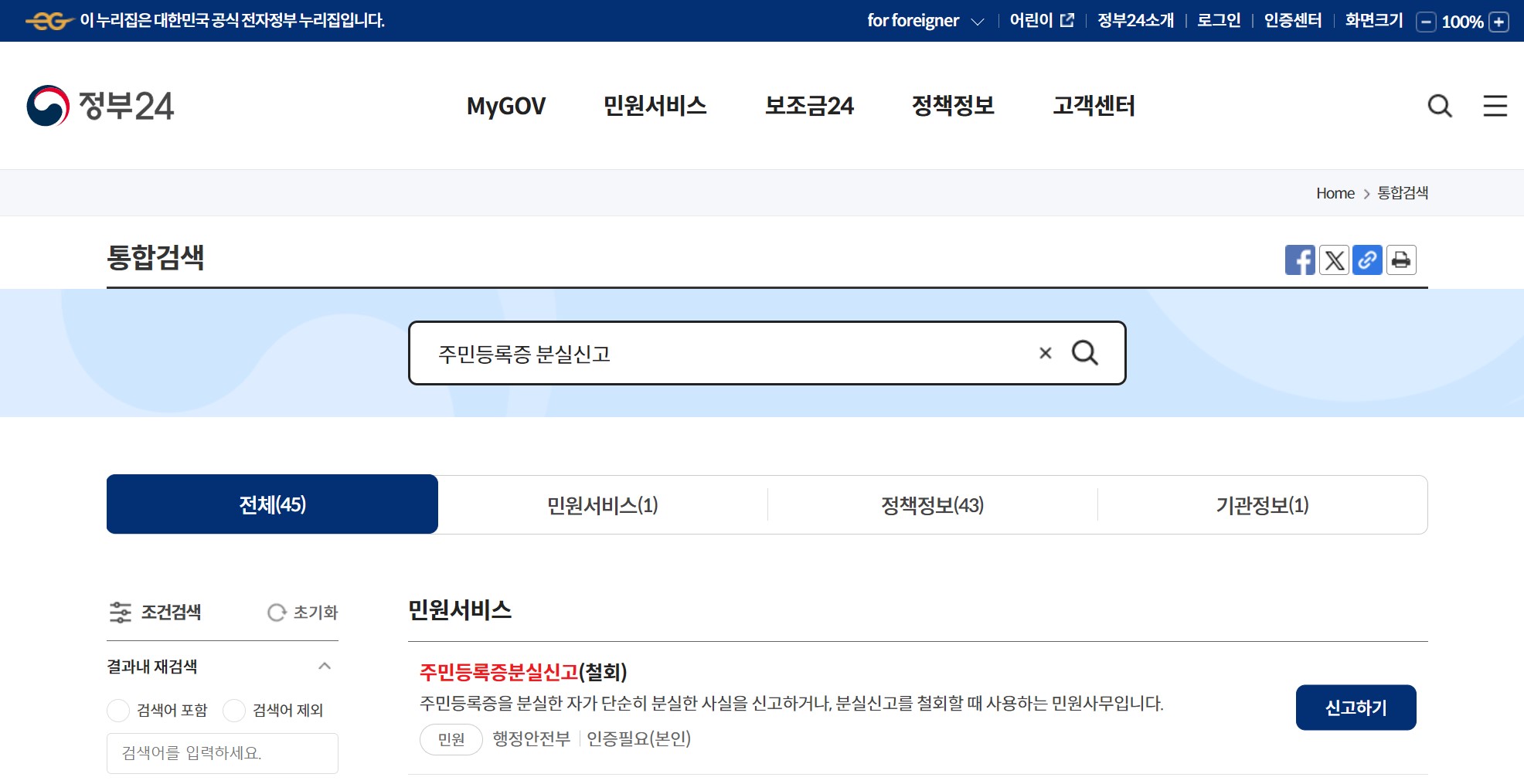Select the 검색어 제외 radio button
The height and width of the screenshot is (784, 1524).
[x=233, y=710]
